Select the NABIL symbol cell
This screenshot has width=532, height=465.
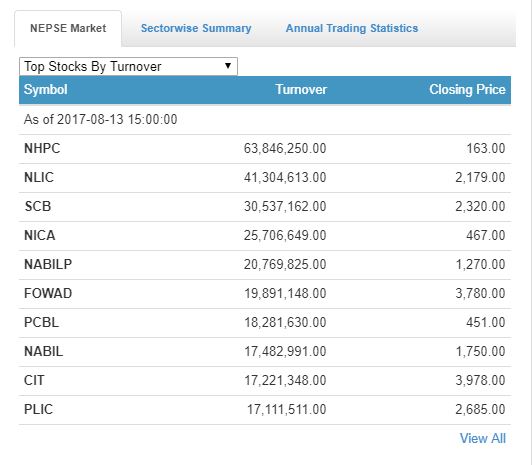(43, 351)
